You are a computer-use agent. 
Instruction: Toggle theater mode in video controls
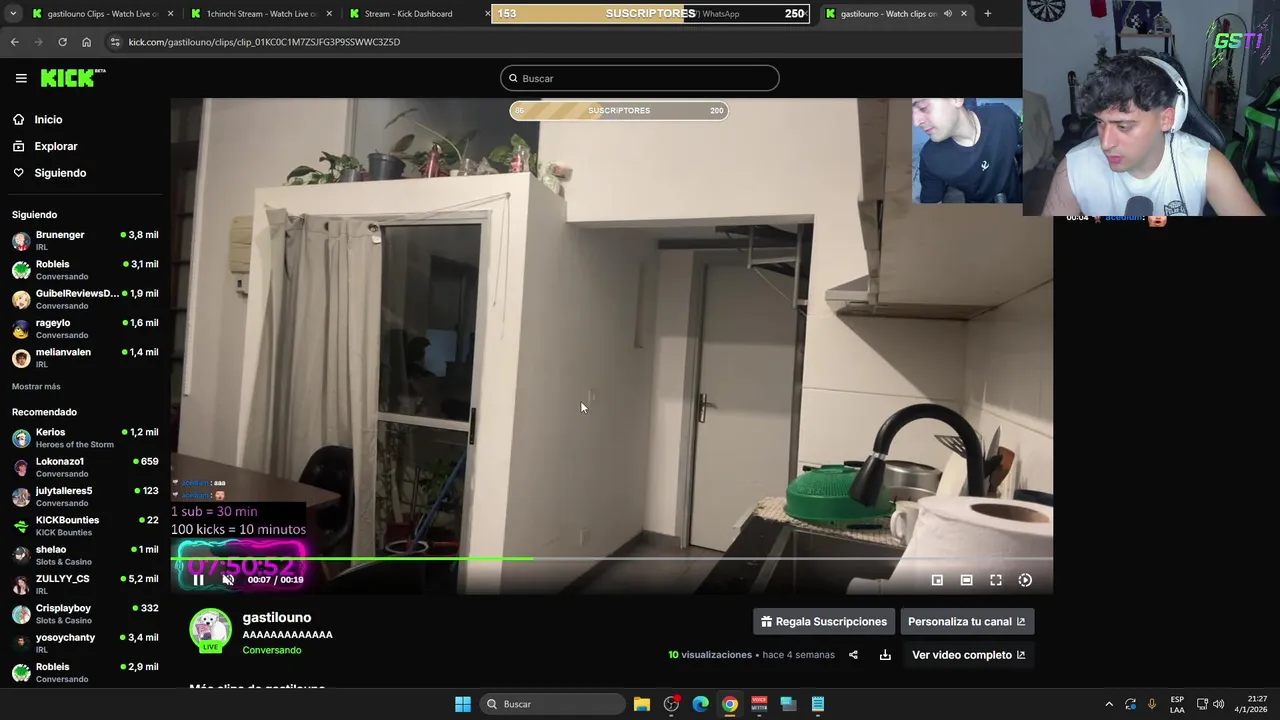coord(966,580)
